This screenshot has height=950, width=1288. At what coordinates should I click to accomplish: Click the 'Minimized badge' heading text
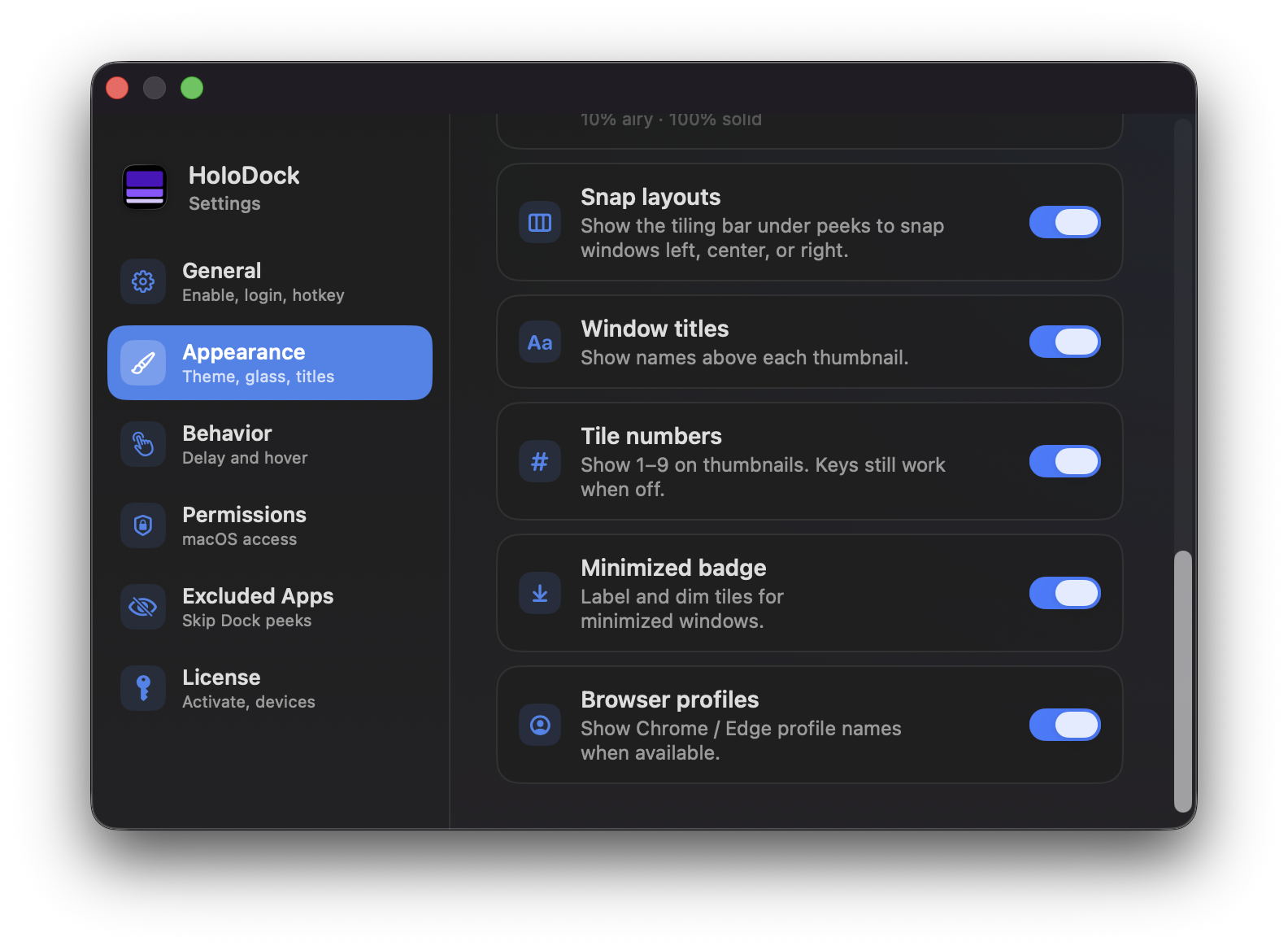[673, 568]
